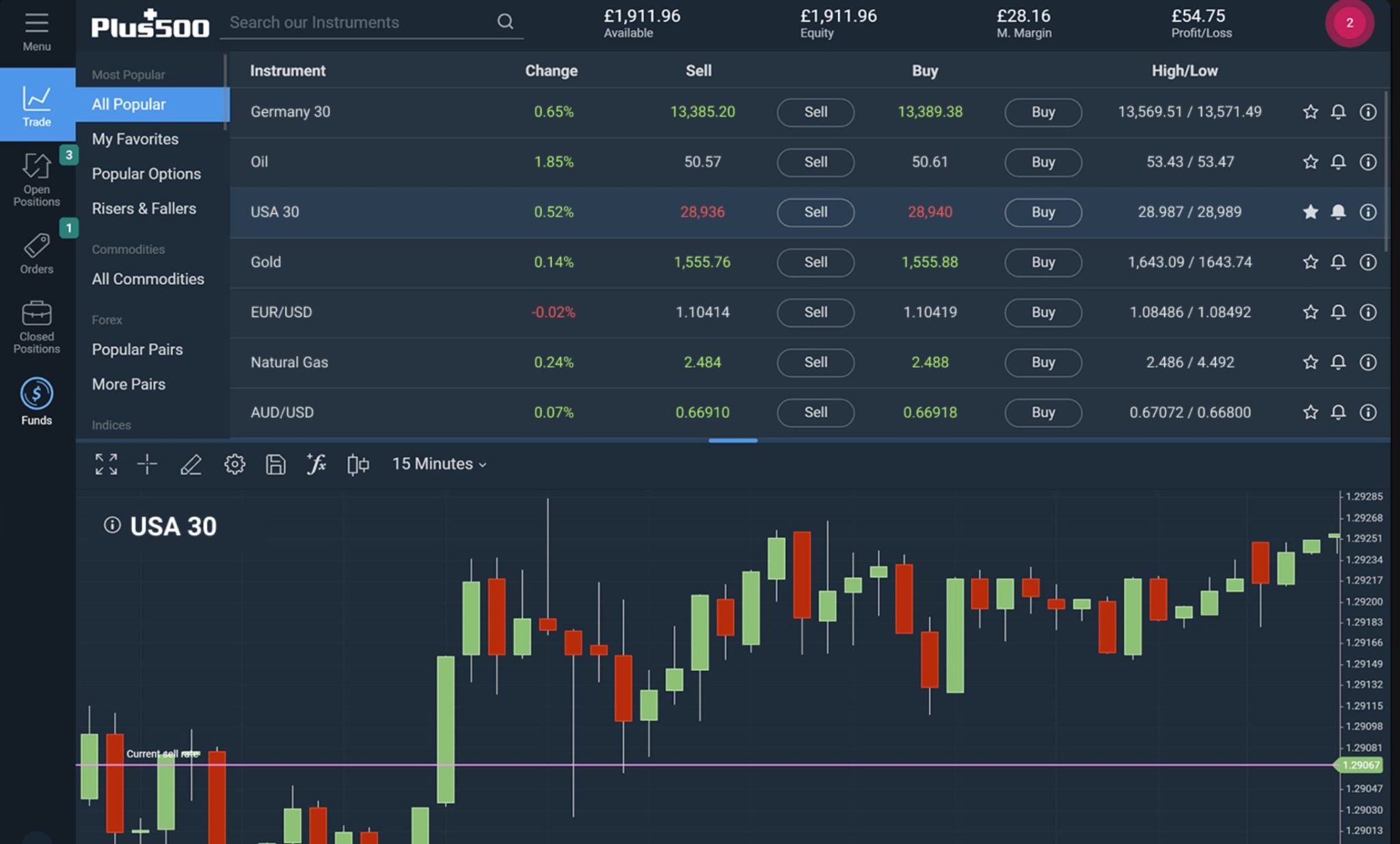Enable a price alert bell for EUR/USD
Viewport: 1400px width, 844px height.
[1338, 312]
